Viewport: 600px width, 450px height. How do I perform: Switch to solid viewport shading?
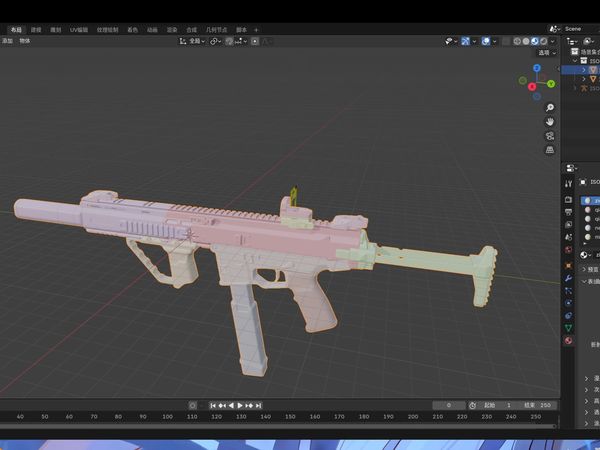tap(526, 41)
